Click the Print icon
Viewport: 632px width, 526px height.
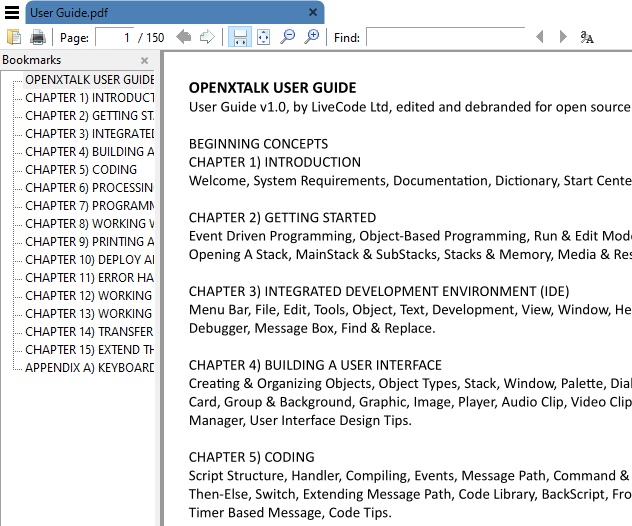coord(38,37)
